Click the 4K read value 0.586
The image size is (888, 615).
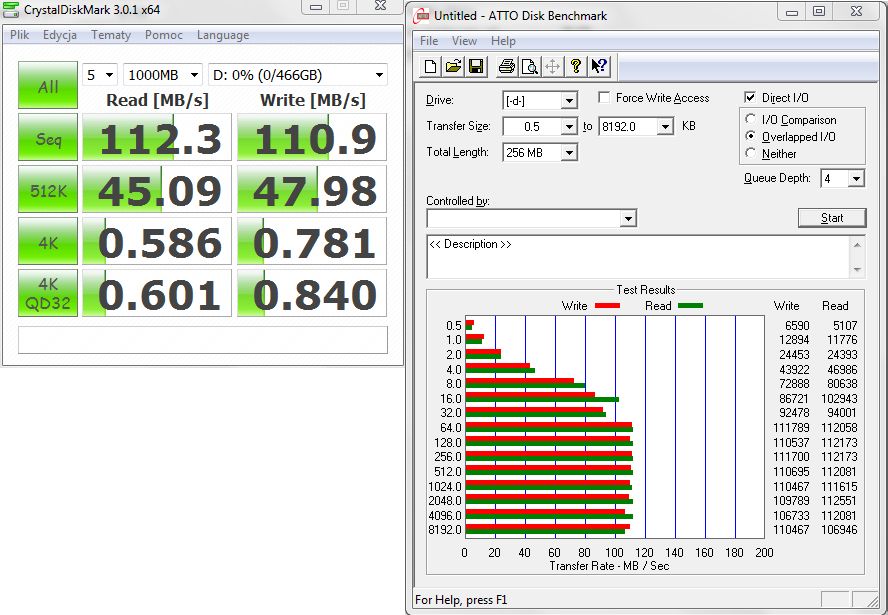tap(157, 241)
